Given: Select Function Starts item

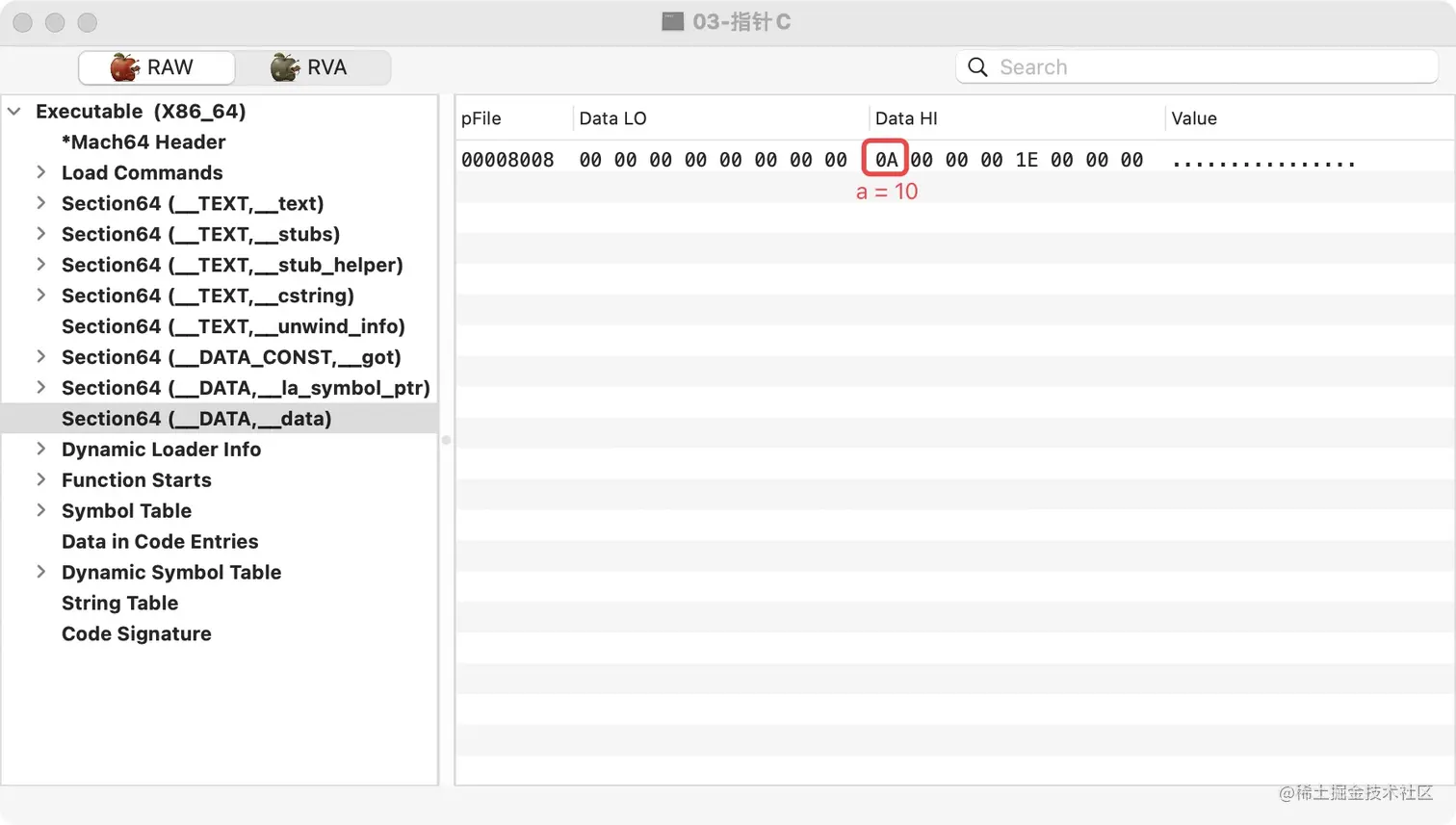Looking at the screenshot, I should [137, 480].
